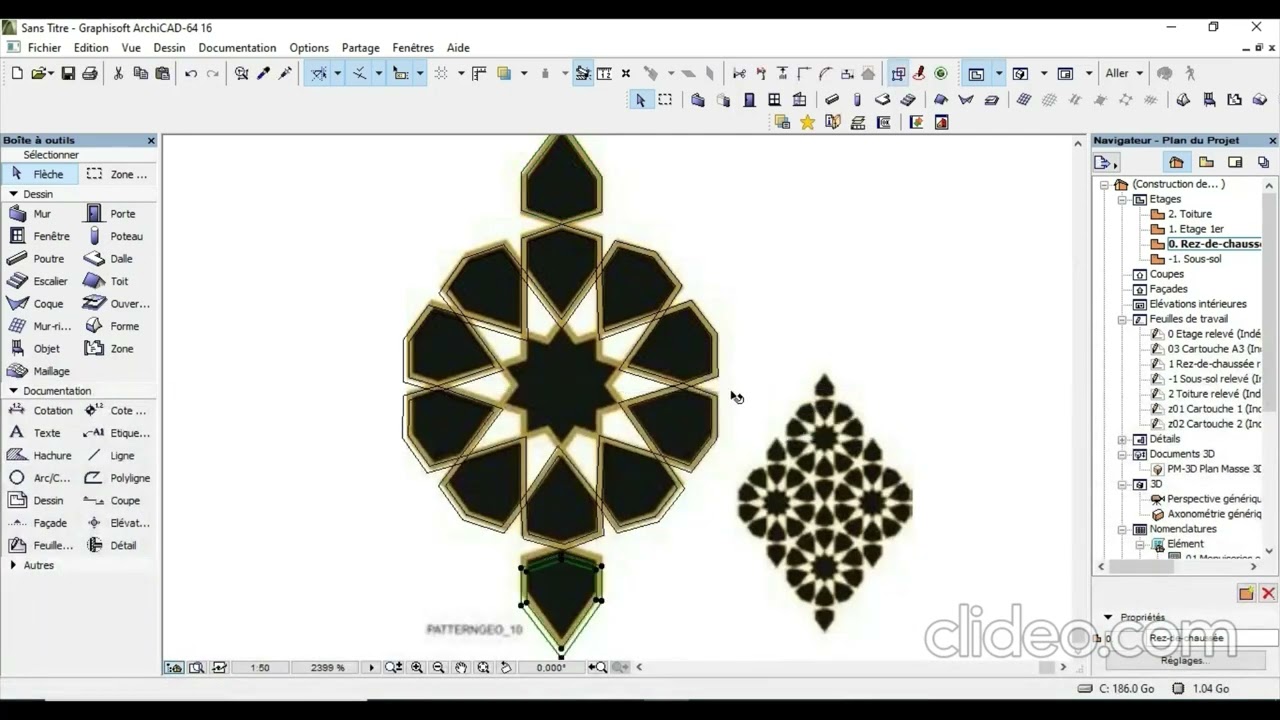1280x720 pixels.
Task: Expand the Autres section in toolbox
Action: pos(13,565)
